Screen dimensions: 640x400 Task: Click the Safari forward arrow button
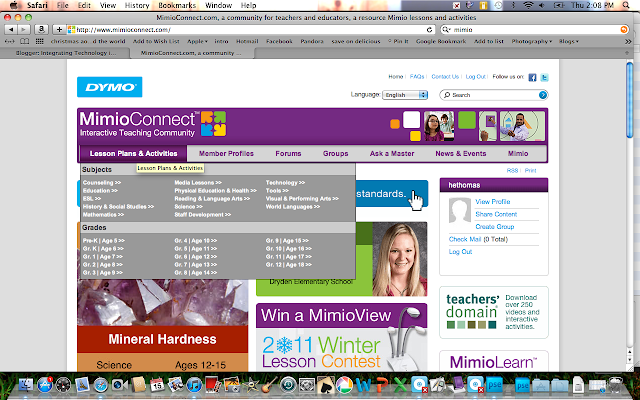pyautogui.click(x=24, y=29)
